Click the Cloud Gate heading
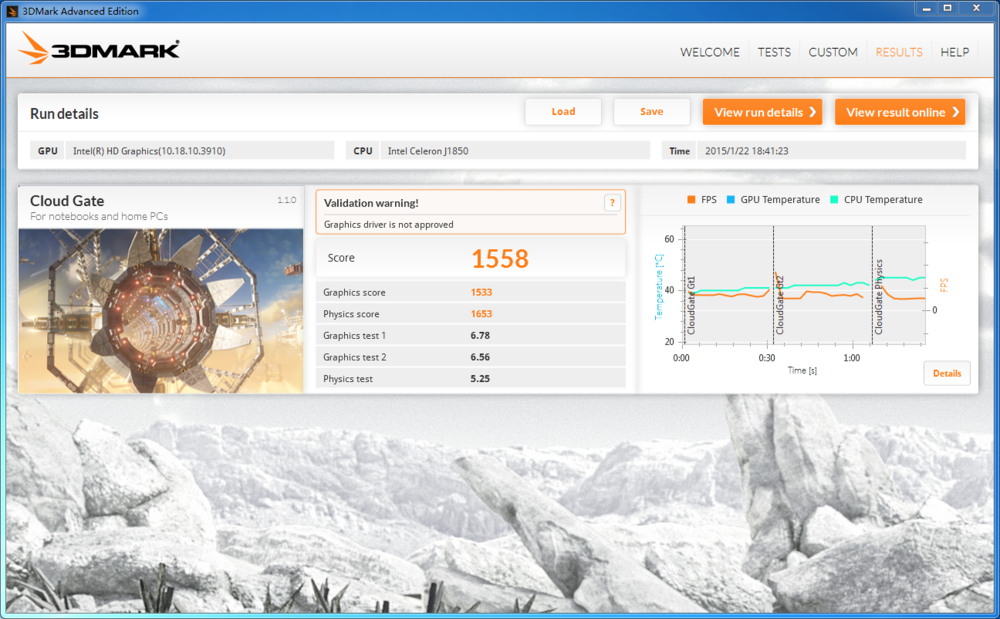 click(x=67, y=201)
